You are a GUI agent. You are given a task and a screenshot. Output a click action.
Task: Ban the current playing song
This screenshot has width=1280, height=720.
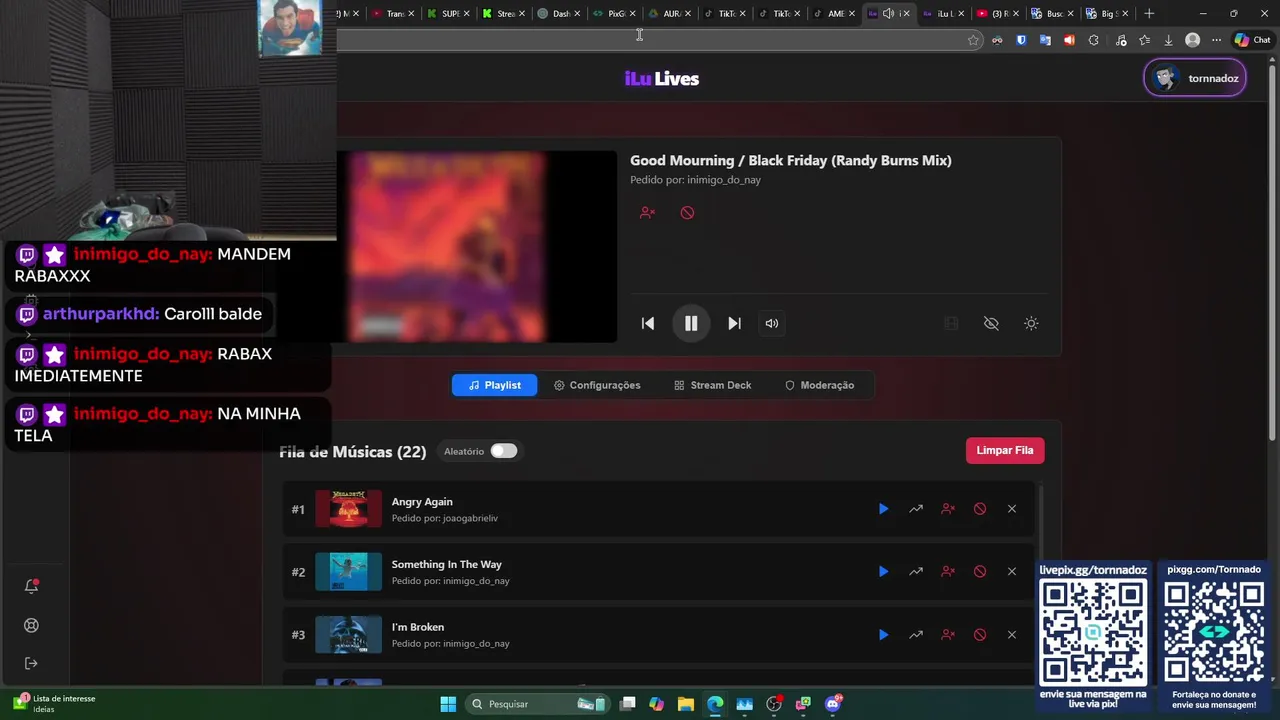click(687, 213)
